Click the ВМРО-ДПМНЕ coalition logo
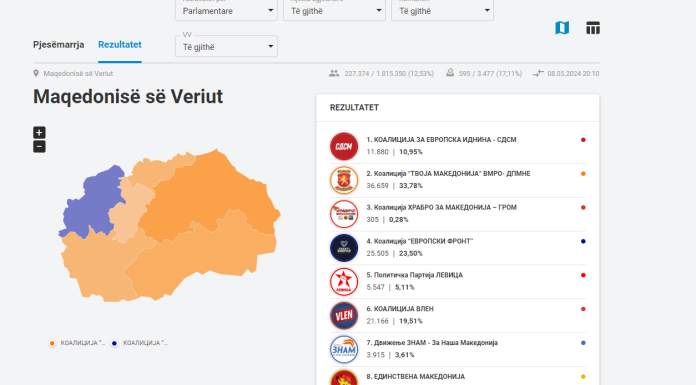Image resolution: width=696 pixels, height=385 pixels. [344, 180]
